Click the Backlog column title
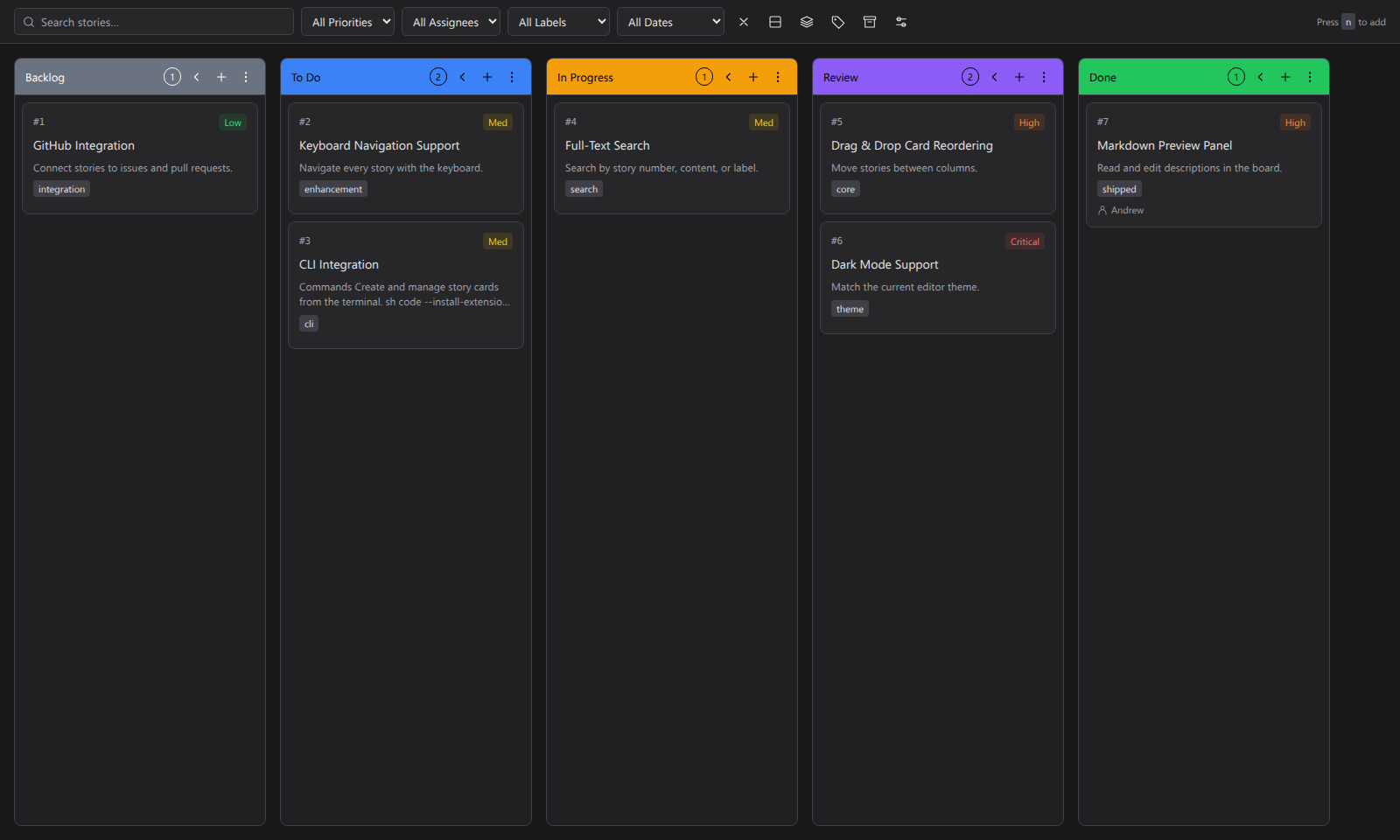The width and height of the screenshot is (1400, 840). click(x=45, y=77)
